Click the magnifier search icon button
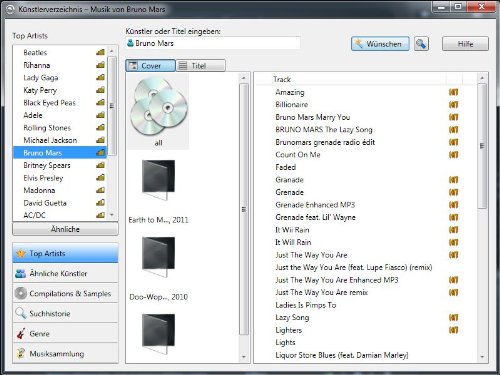The image size is (500, 375). [x=421, y=44]
